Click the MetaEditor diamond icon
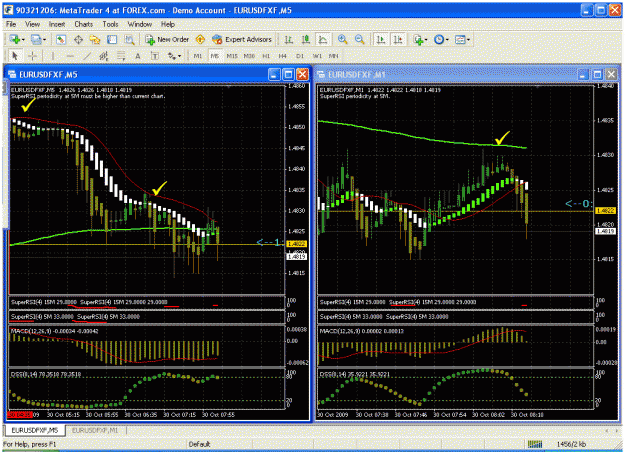 (x=200, y=39)
